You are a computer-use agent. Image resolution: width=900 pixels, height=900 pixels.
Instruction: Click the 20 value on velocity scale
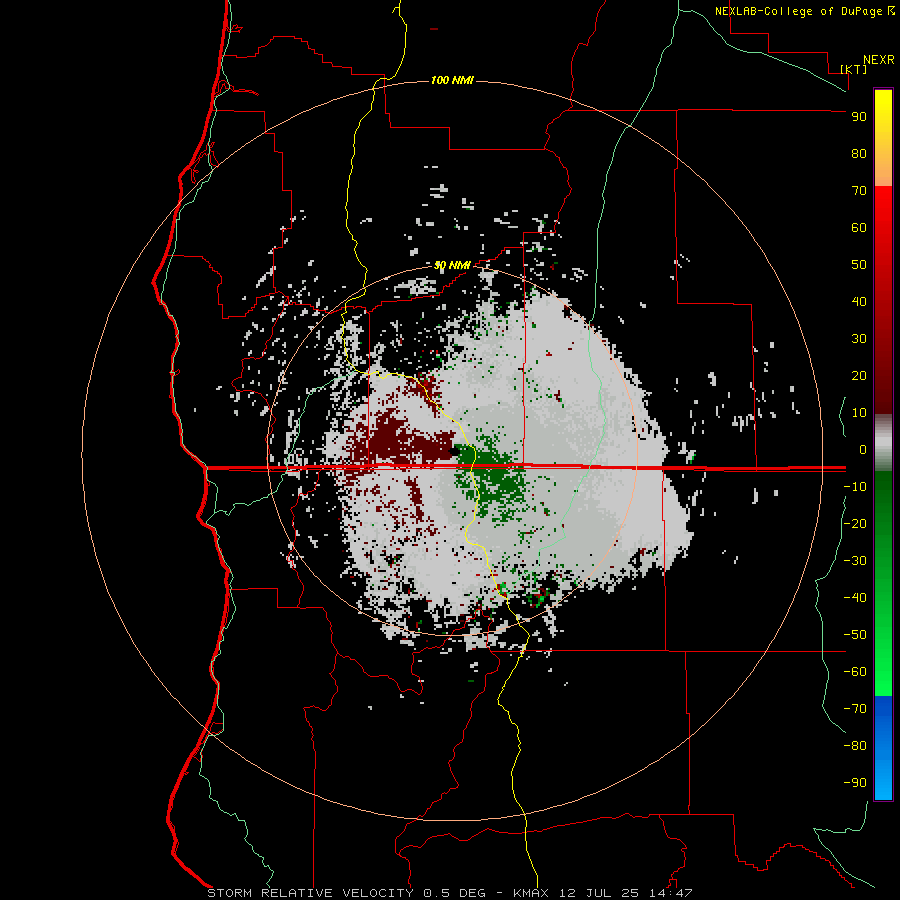point(859,376)
